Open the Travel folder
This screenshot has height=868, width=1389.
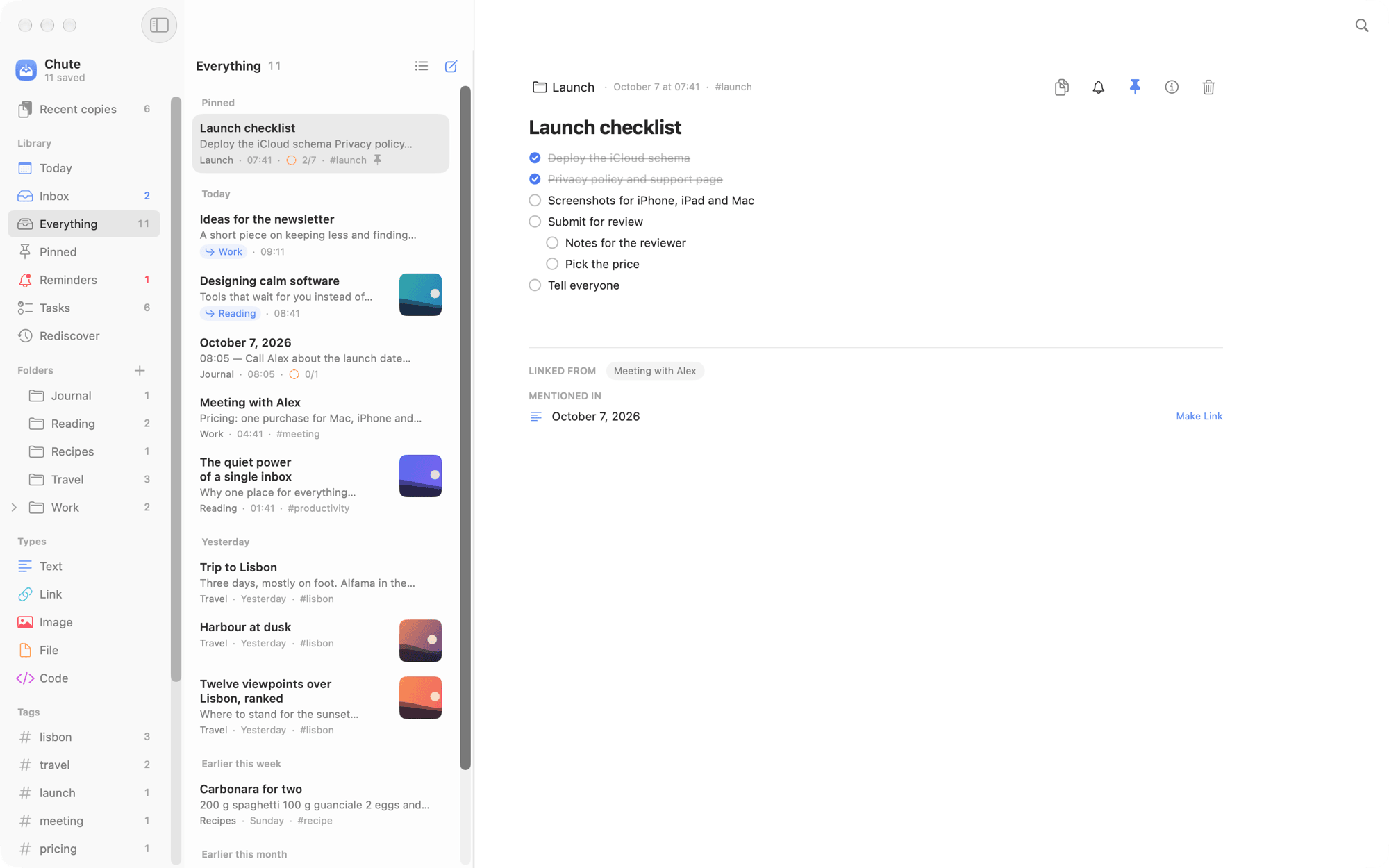click(83, 479)
